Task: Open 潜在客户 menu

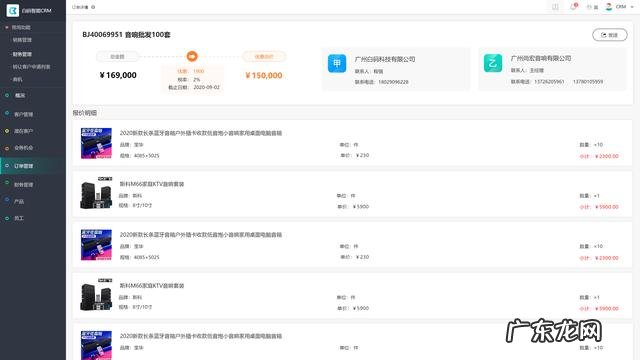Action: point(24,131)
